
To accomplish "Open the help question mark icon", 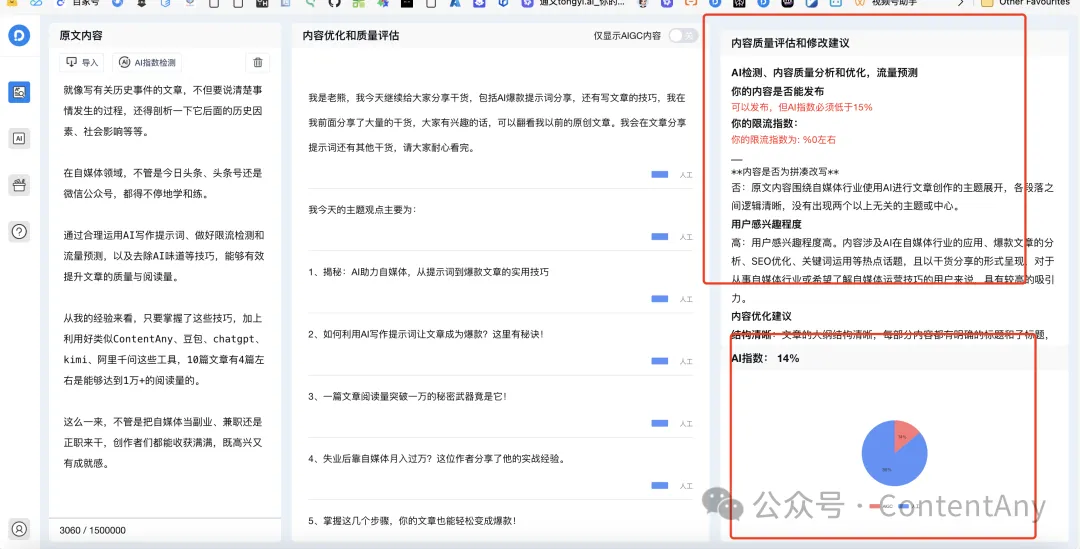I will point(19,232).
